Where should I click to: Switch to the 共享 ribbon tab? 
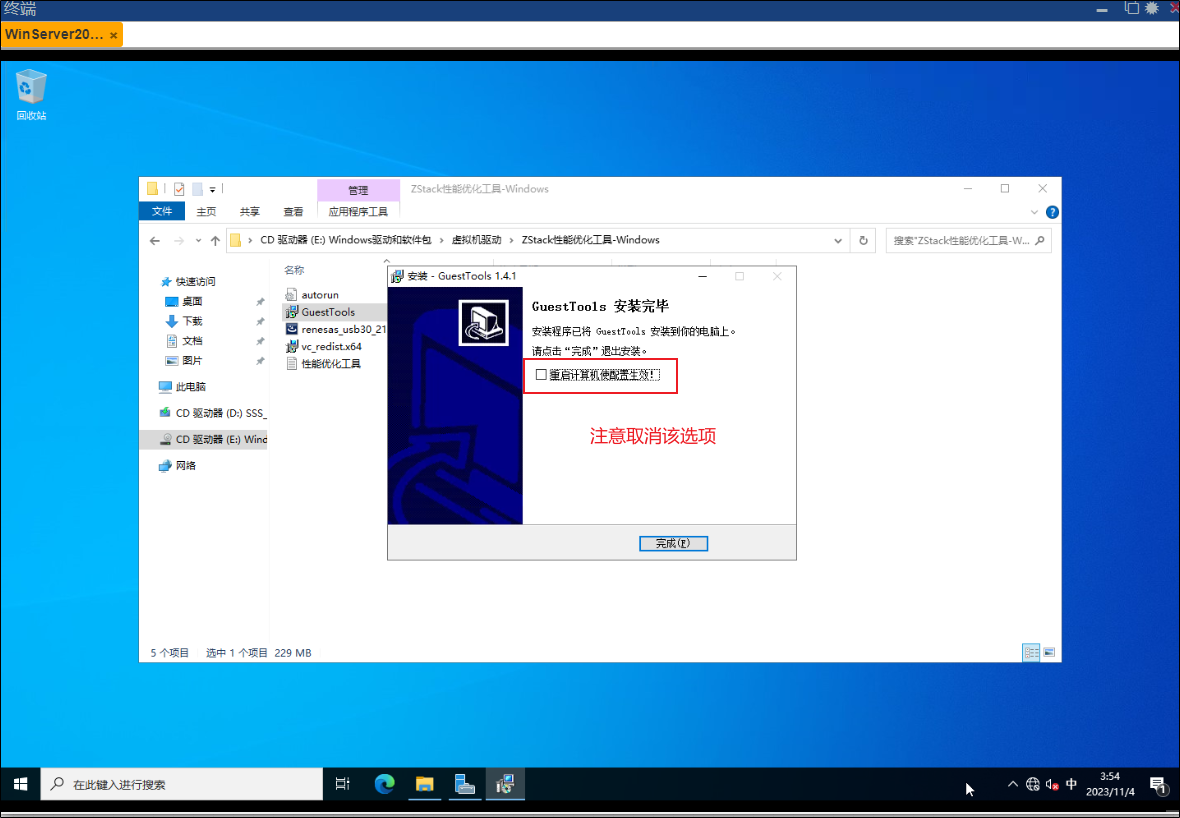tap(250, 211)
